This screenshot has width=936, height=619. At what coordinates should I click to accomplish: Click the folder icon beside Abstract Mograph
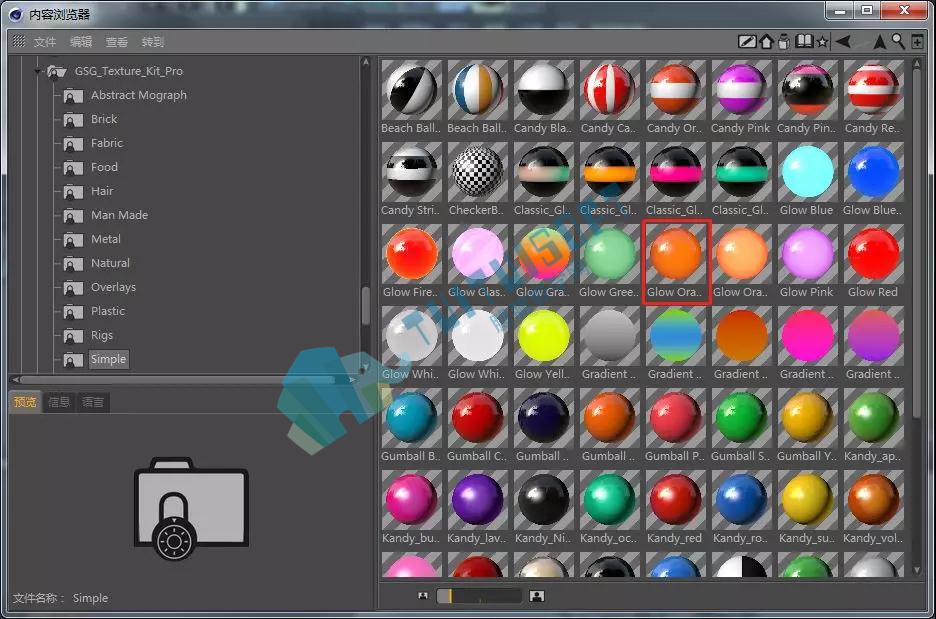pyautogui.click(x=73, y=96)
